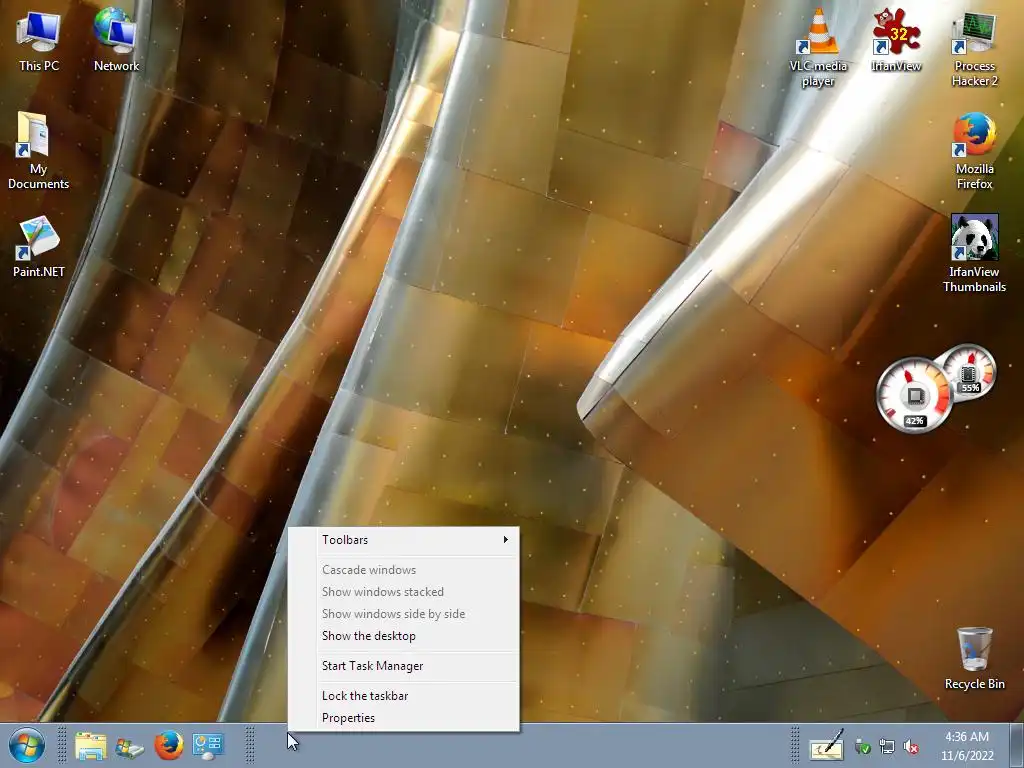Open the network tray icon
1024x768 pixels.
[887, 746]
